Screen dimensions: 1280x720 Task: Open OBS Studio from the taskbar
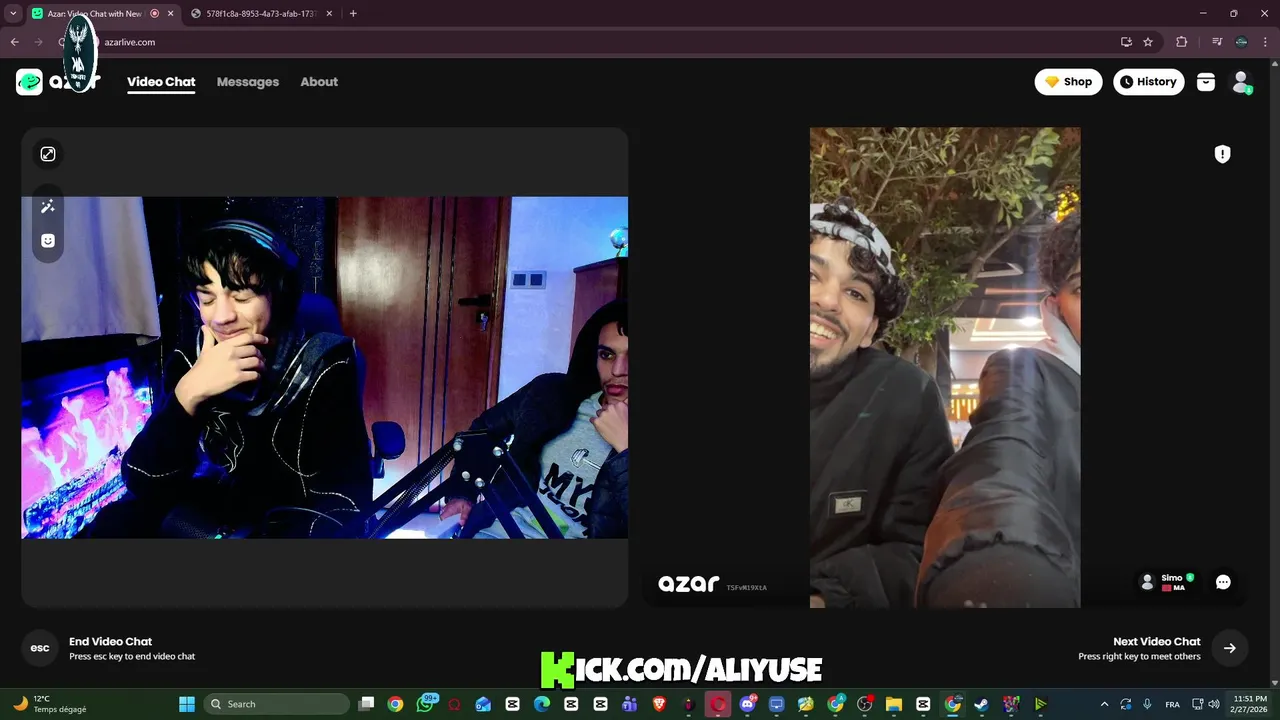[x=865, y=704]
